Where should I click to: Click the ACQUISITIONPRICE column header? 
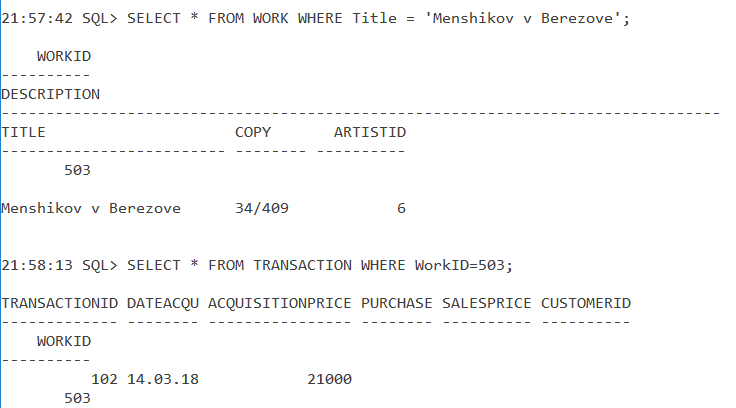280,303
